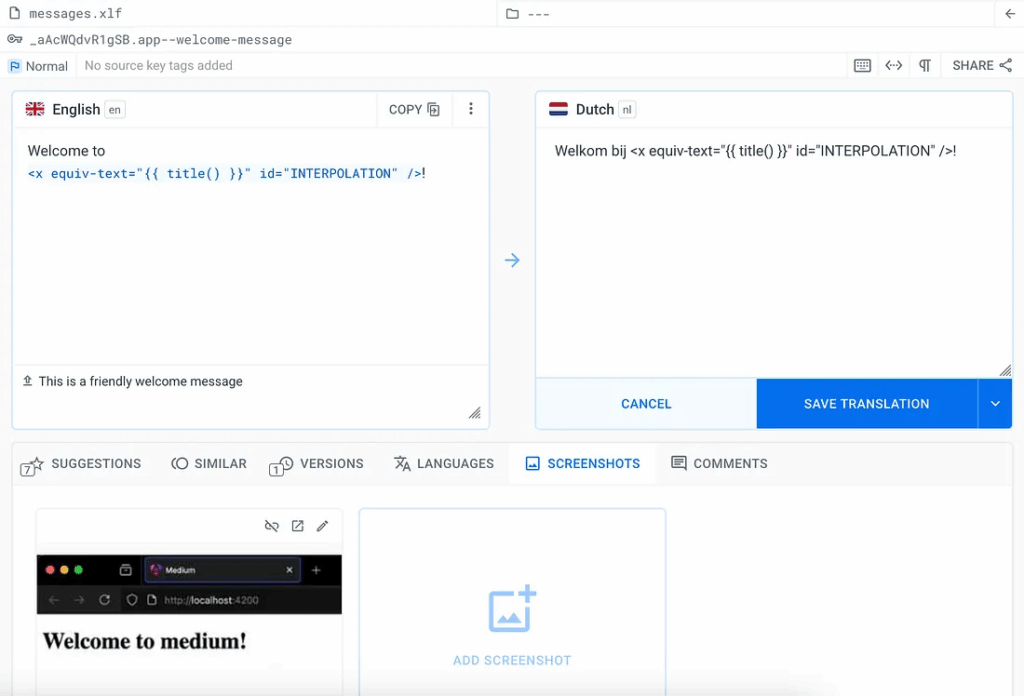Click the keyboard shortcuts icon
Screen dimensions: 1024x696
[x=862, y=66]
